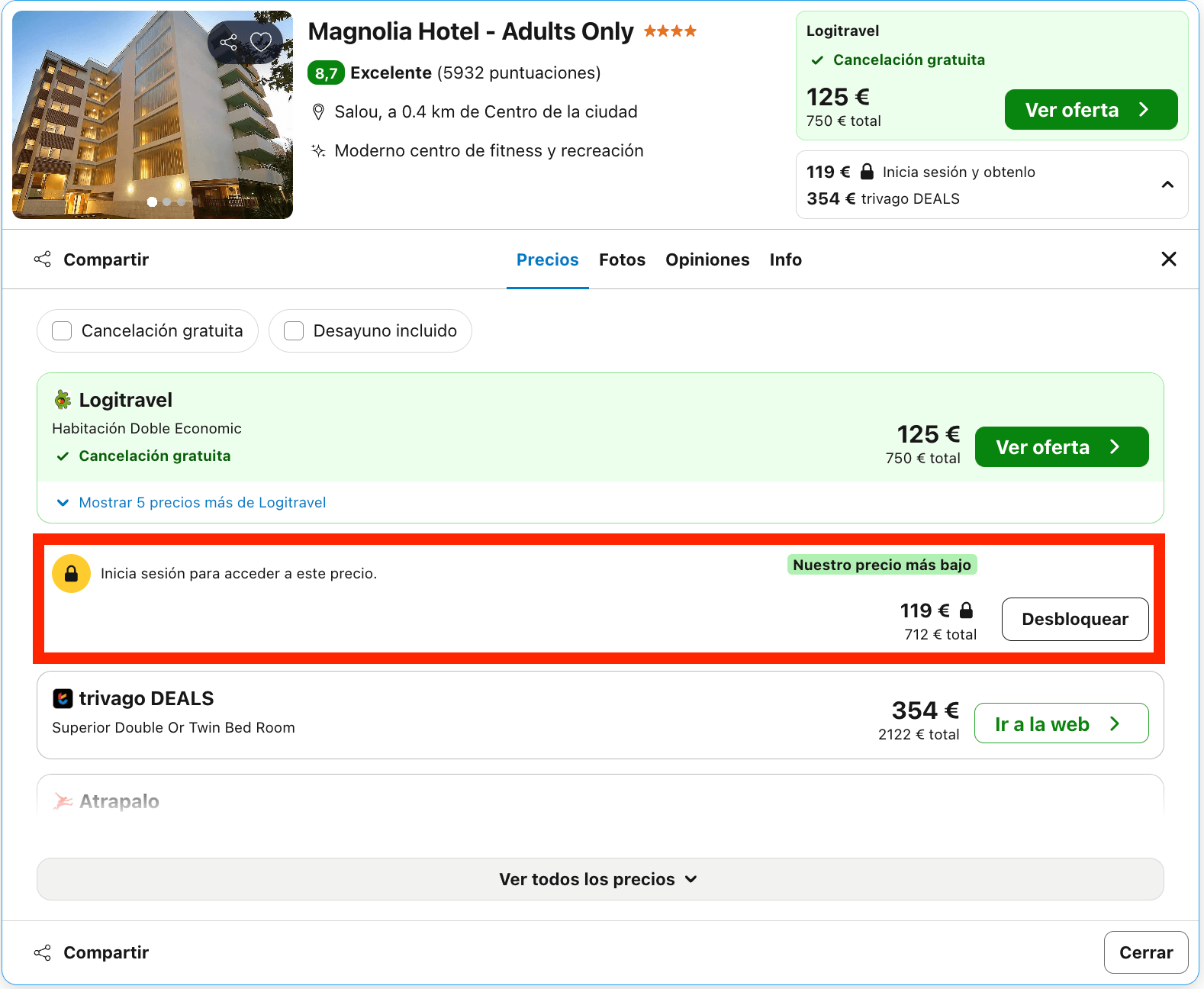Image resolution: width=1204 pixels, height=989 pixels.
Task: Switch to the Precios tab
Action: (548, 259)
